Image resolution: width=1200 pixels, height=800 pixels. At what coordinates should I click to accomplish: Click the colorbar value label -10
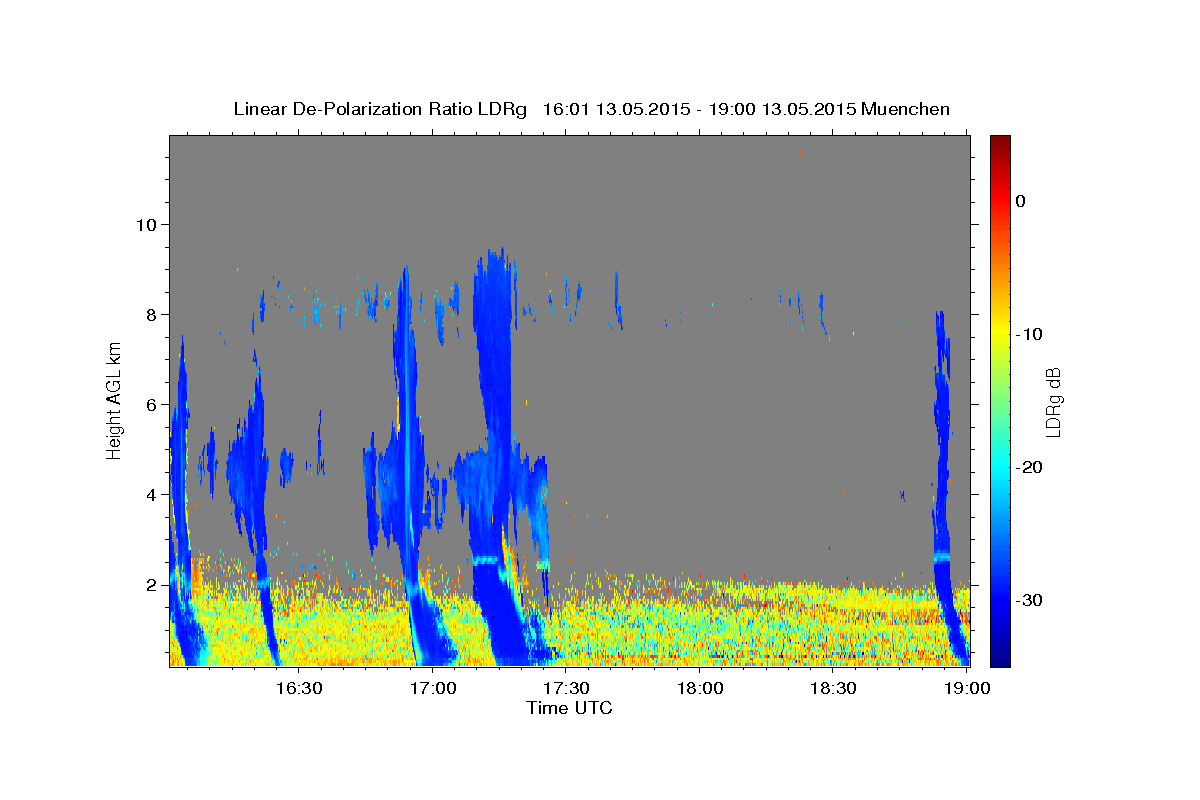pyautogui.click(x=1030, y=334)
